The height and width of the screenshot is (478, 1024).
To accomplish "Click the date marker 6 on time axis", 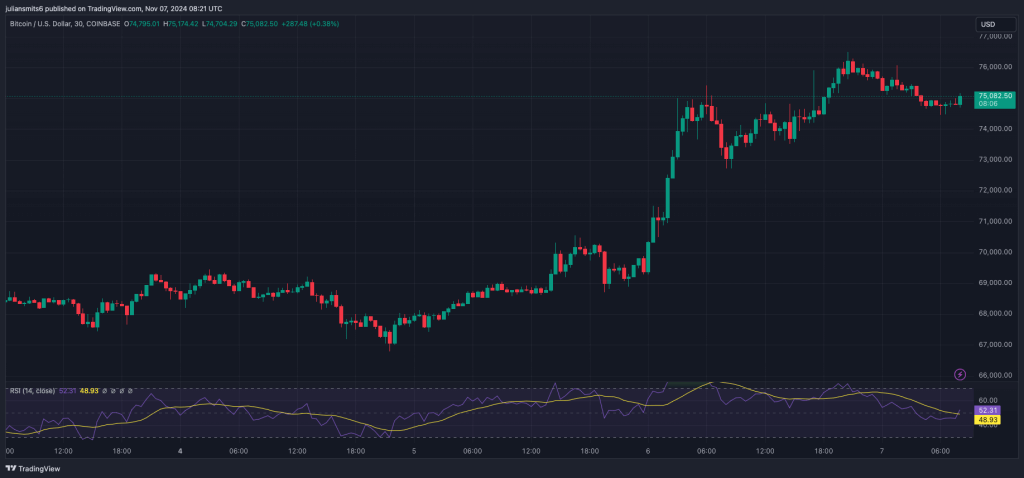I will (x=650, y=451).
